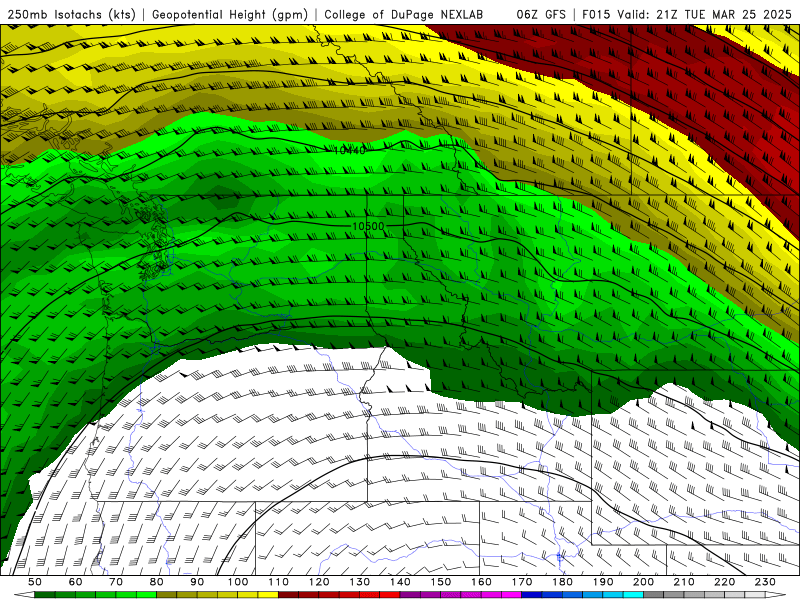800x600 pixels.
Task: Select the bright magenta swatch ending at 170
Action: [x=512, y=595]
